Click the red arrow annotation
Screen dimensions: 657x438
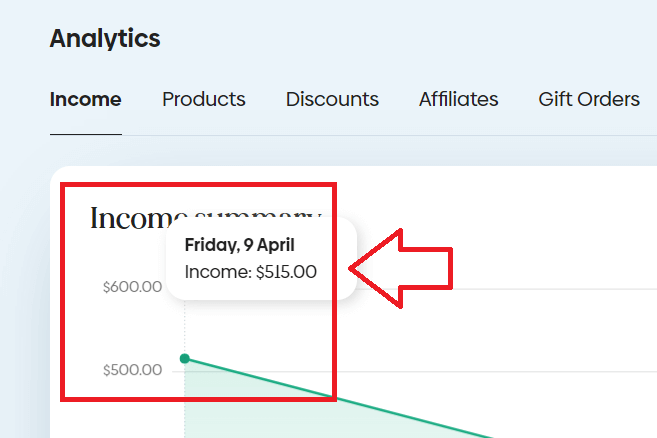tap(400, 267)
